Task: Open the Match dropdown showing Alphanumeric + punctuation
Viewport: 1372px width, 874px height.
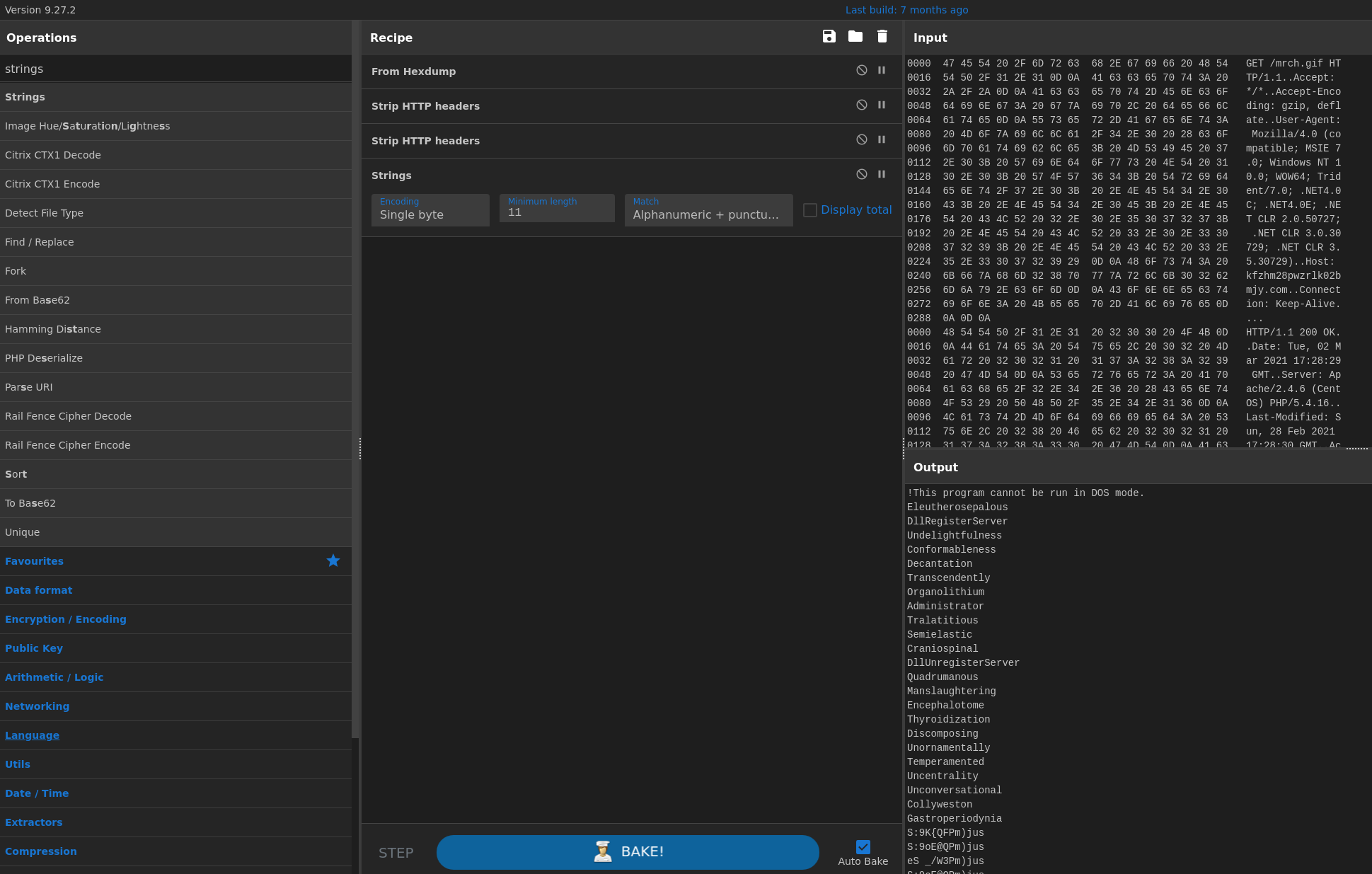Action: pyautogui.click(x=708, y=210)
